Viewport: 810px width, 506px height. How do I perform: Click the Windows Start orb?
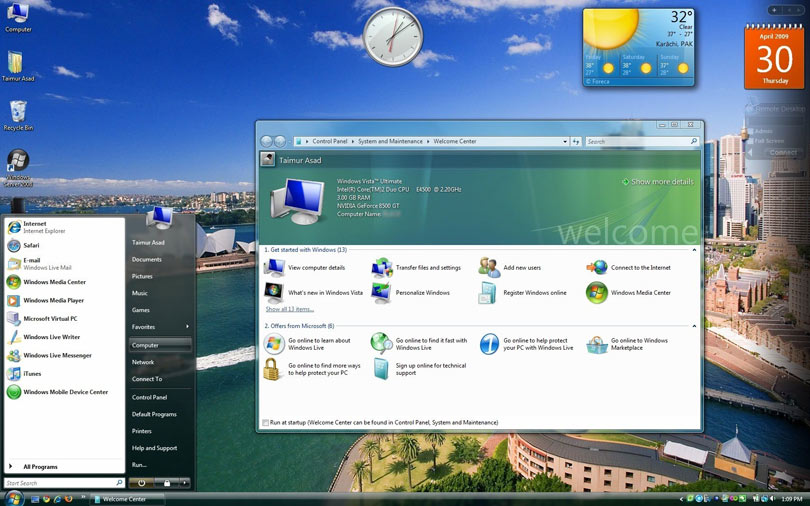click(x=14, y=497)
